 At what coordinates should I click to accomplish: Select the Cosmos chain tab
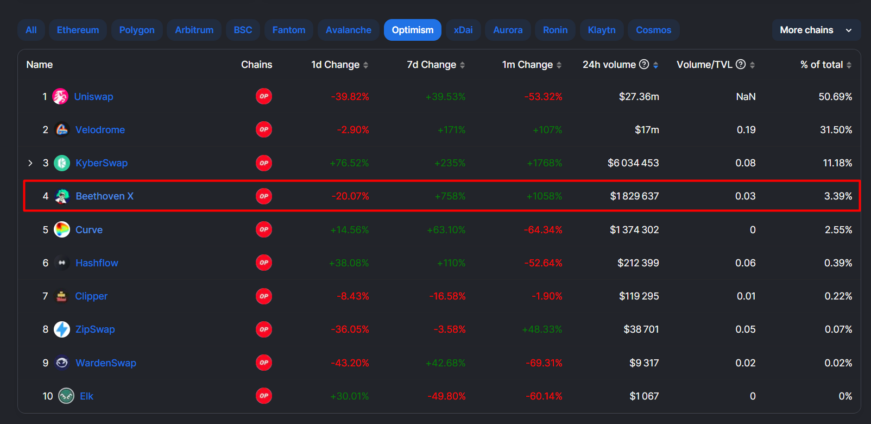654,30
